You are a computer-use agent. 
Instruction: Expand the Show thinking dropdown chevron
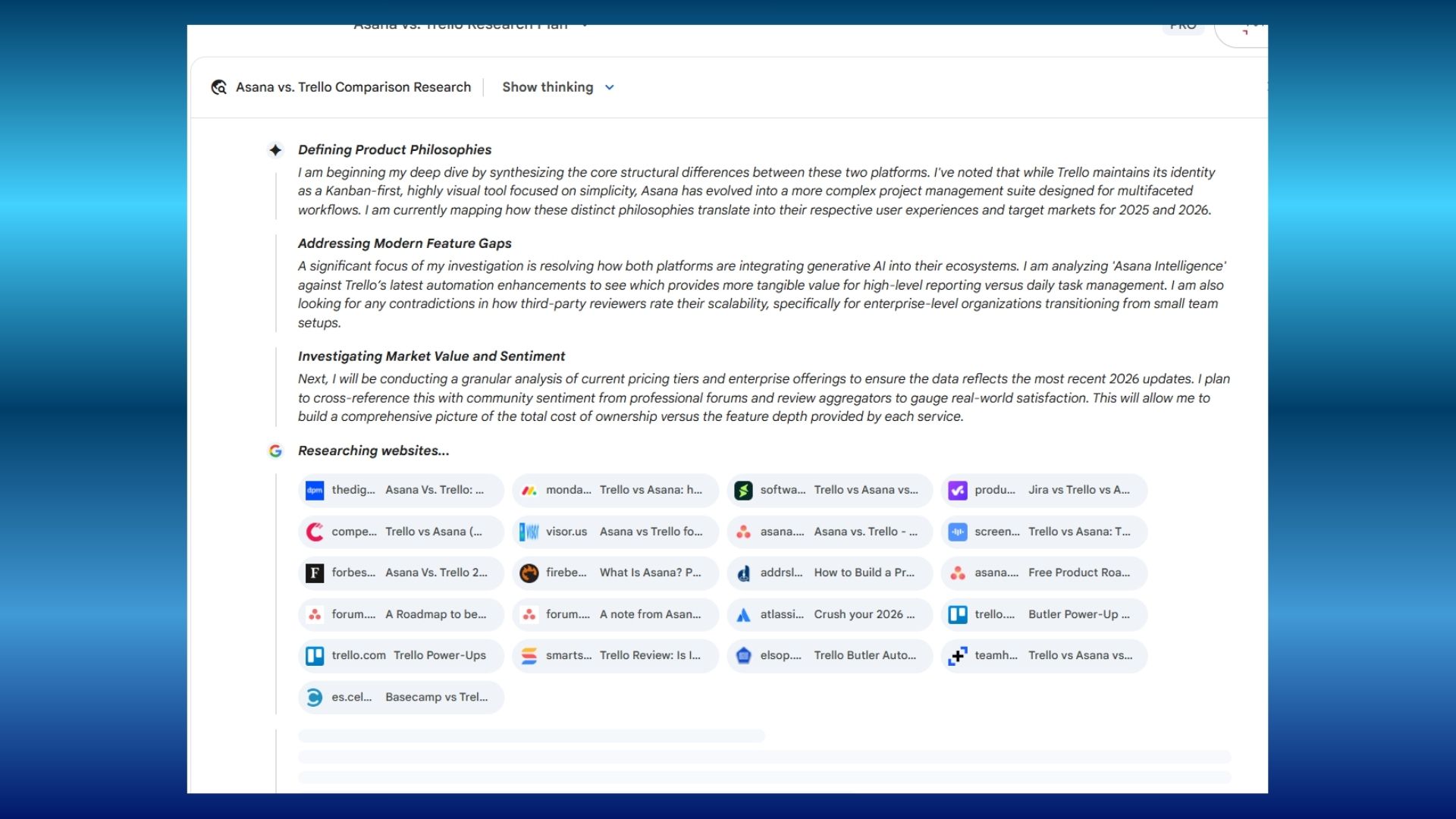[x=609, y=87]
